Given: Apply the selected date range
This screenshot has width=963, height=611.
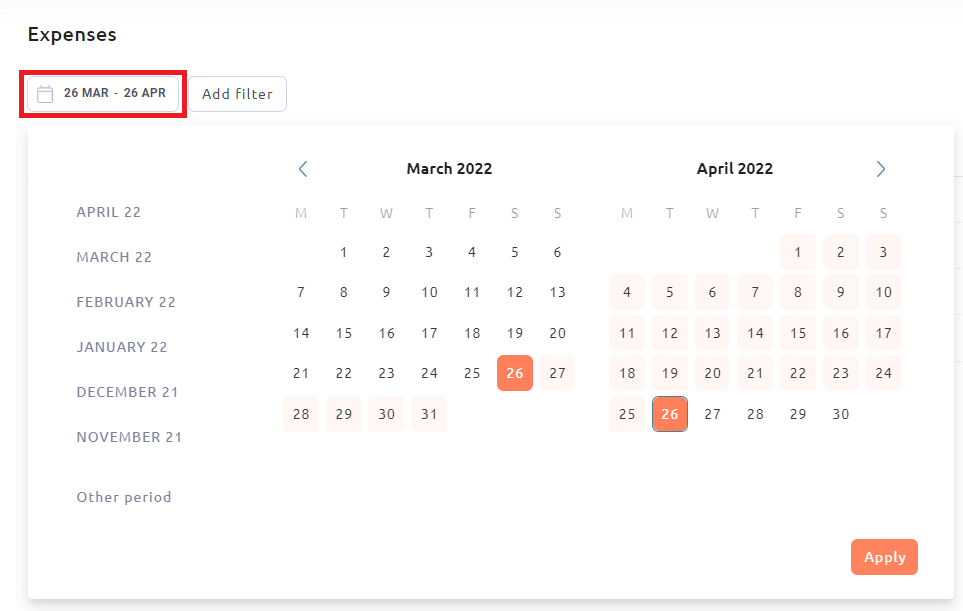Looking at the screenshot, I should coord(884,557).
